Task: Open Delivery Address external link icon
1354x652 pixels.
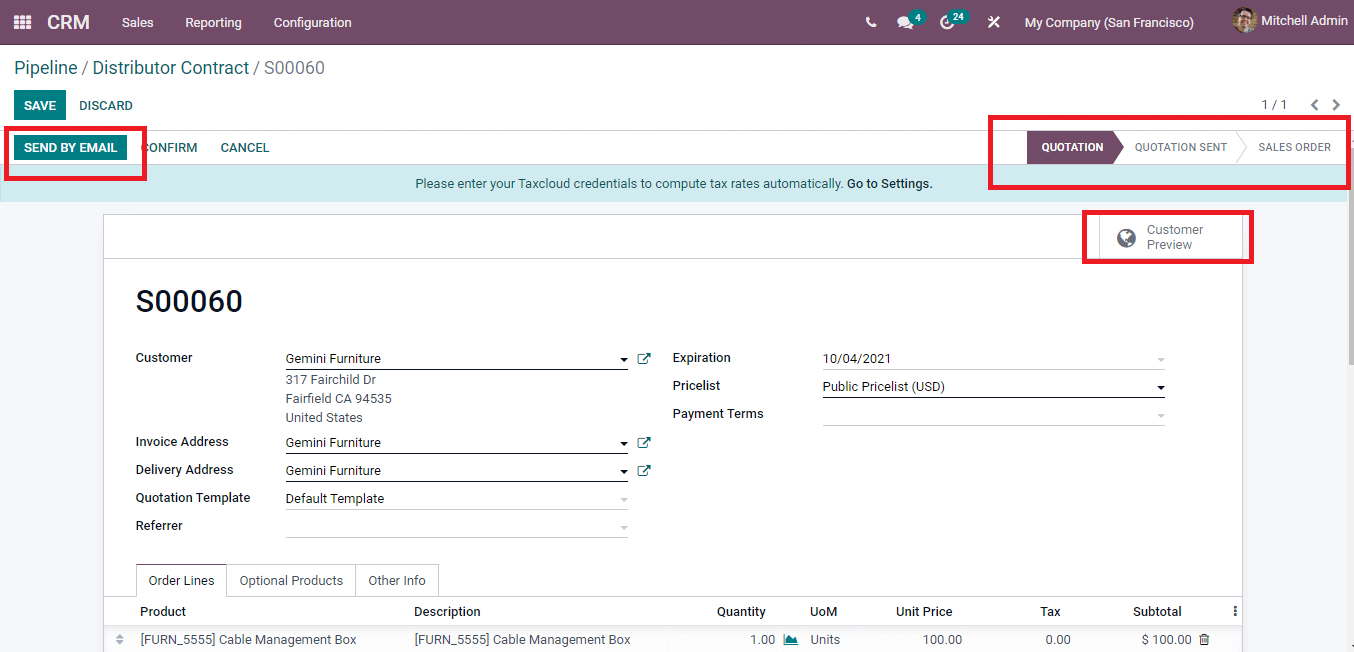Action: point(644,470)
